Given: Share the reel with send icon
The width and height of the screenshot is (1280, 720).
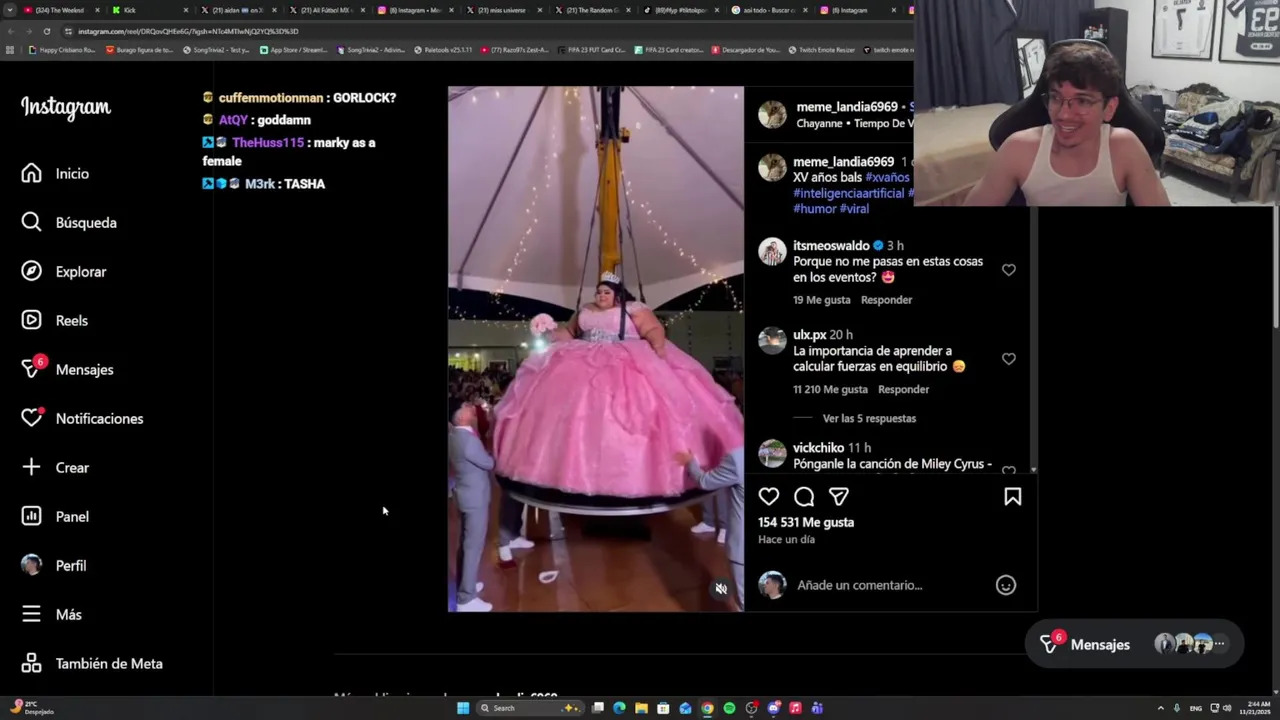Looking at the screenshot, I should click(x=839, y=497).
